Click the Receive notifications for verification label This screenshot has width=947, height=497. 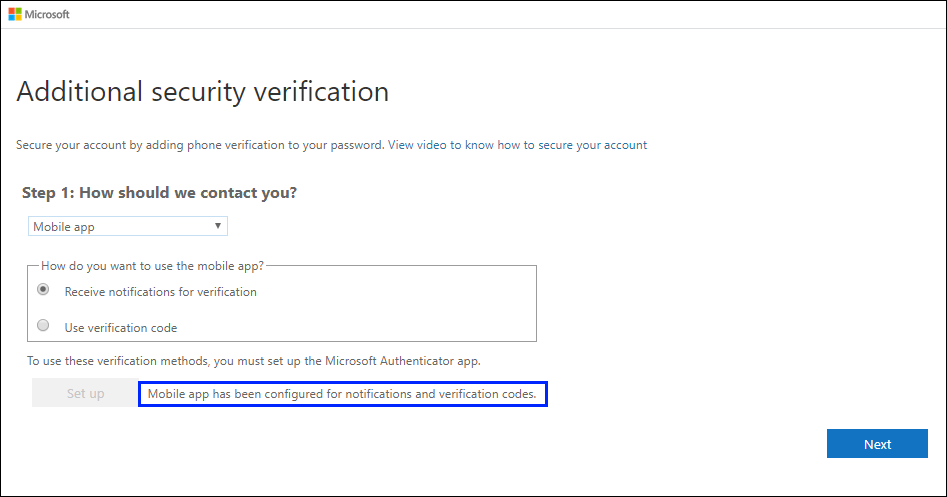pos(161,292)
